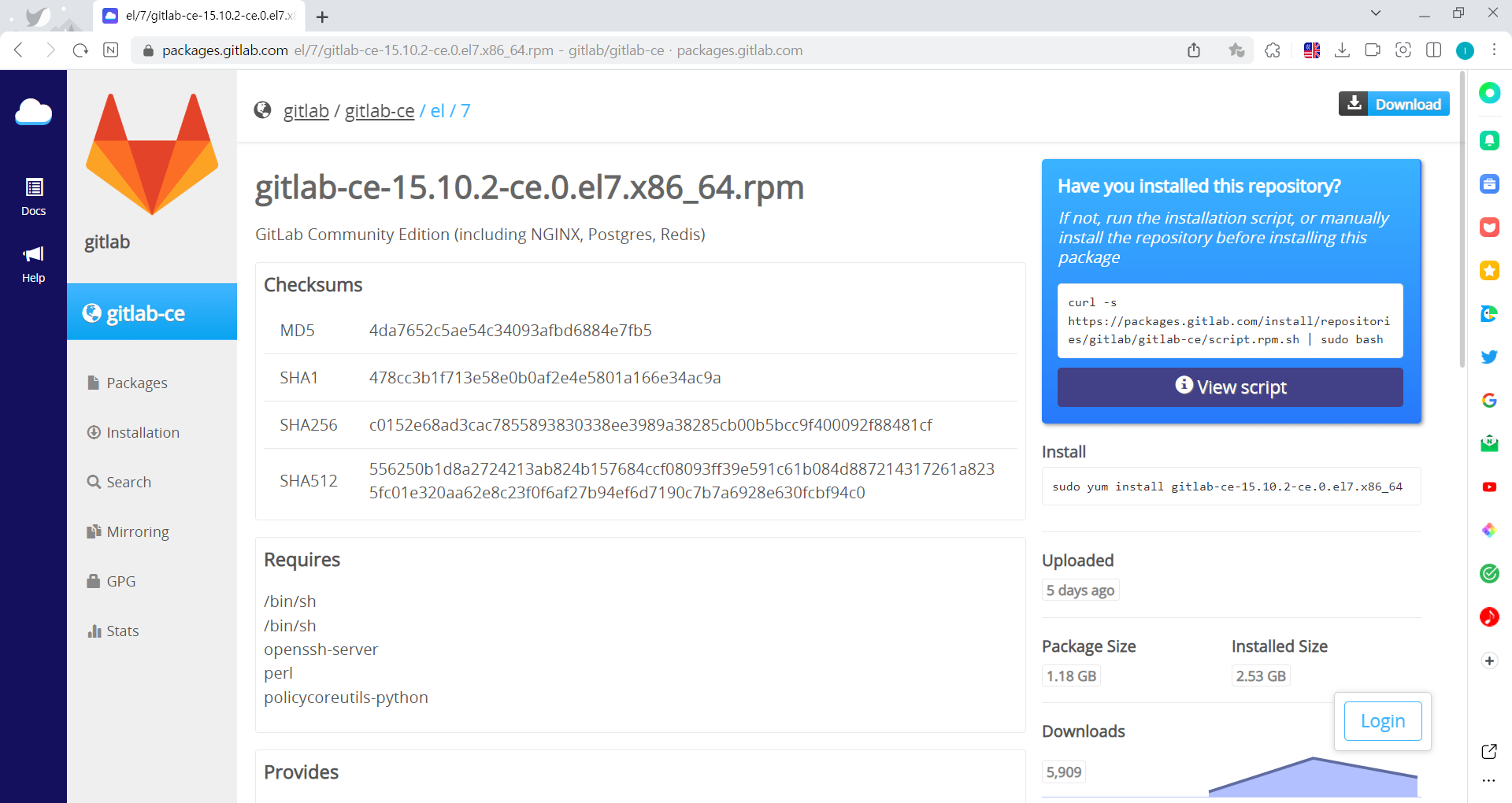
Task: Open the Docs page icon
Action: pos(34,197)
